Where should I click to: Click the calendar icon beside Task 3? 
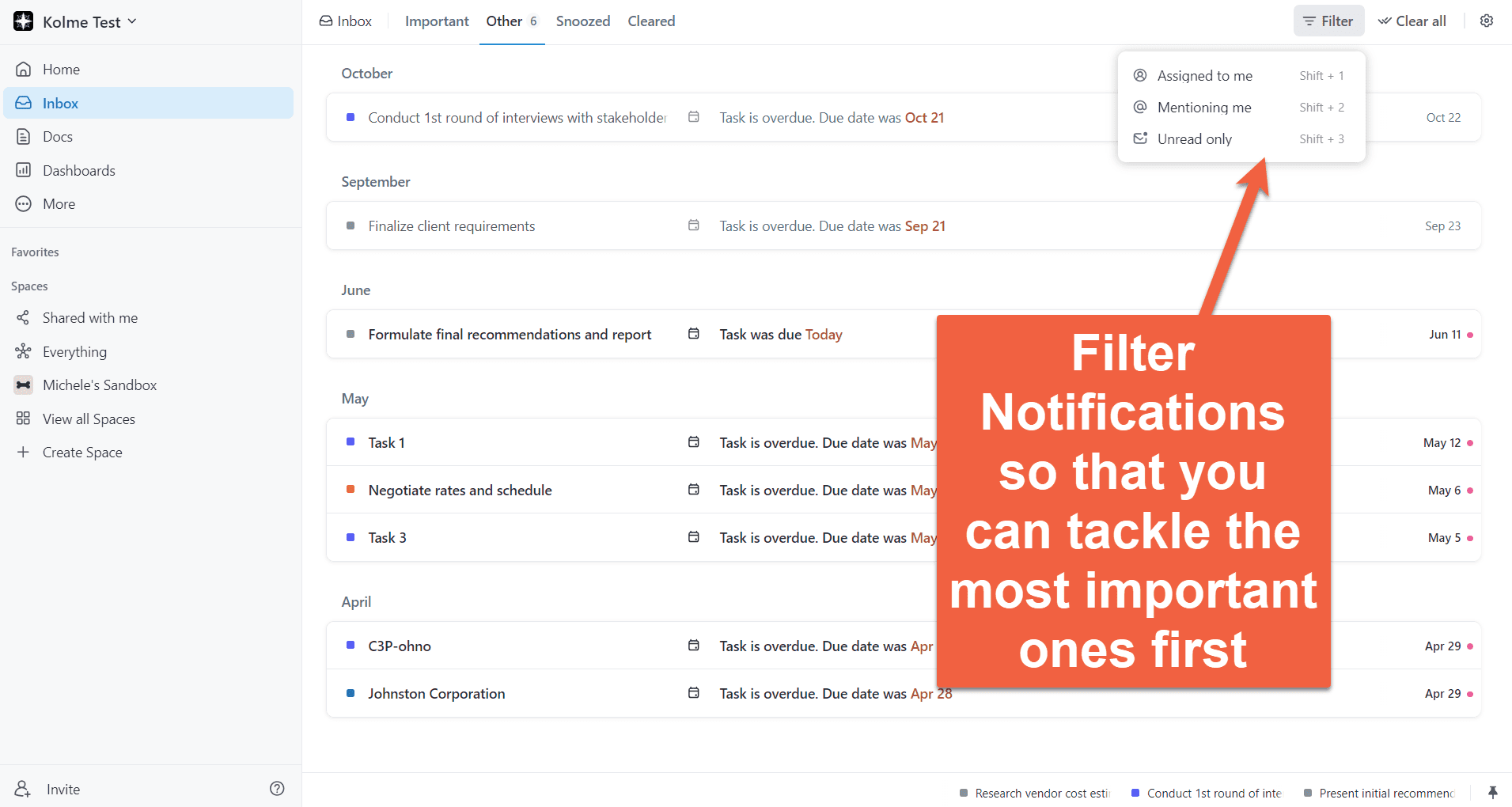pyautogui.click(x=694, y=537)
